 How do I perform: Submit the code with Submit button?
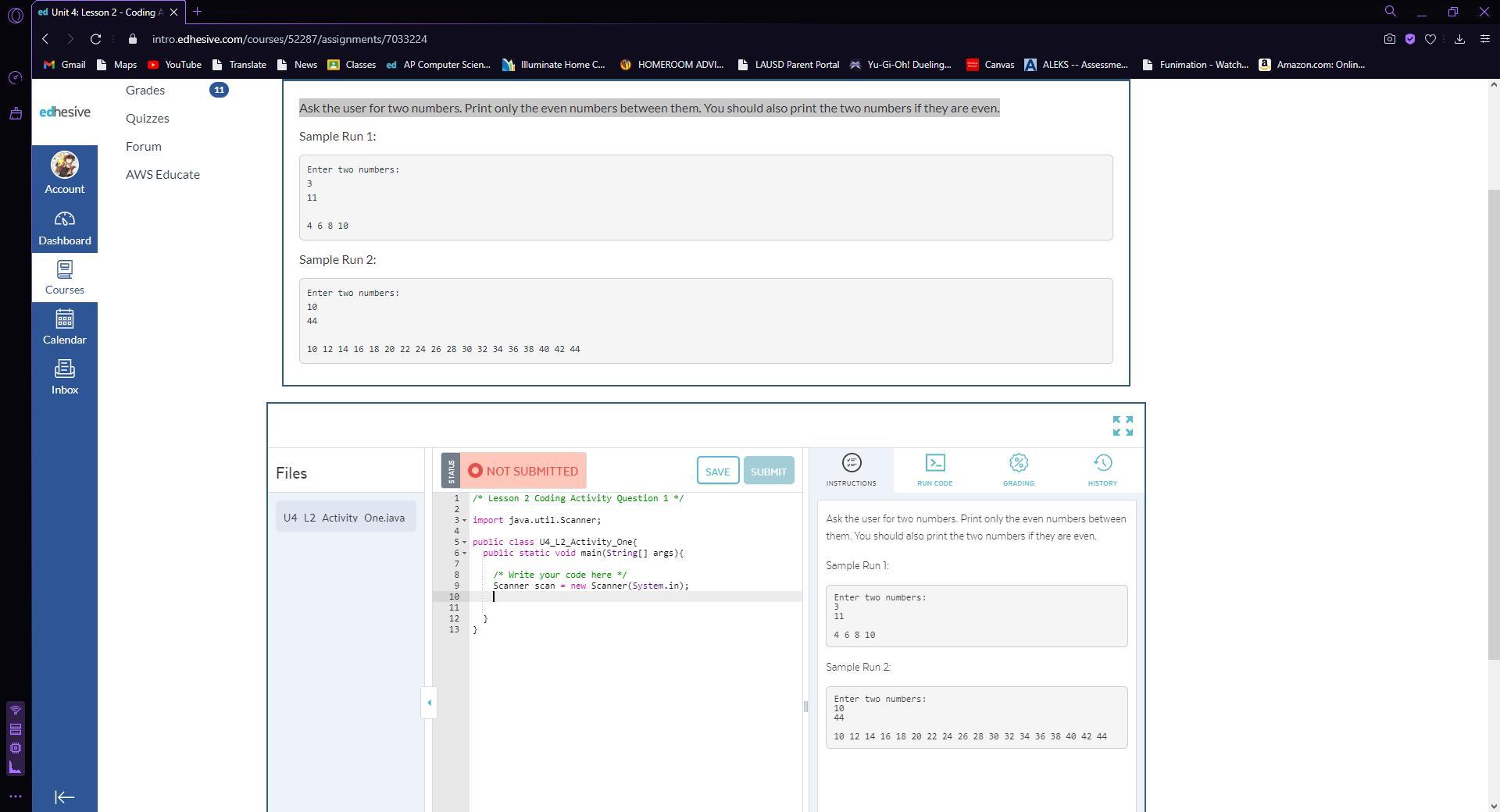768,471
